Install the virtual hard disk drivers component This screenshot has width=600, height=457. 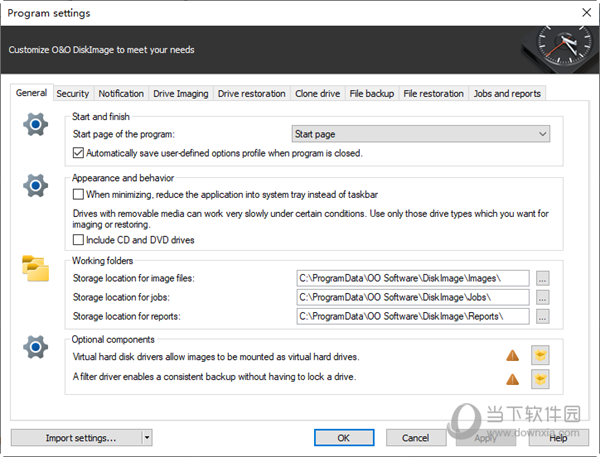(540, 356)
